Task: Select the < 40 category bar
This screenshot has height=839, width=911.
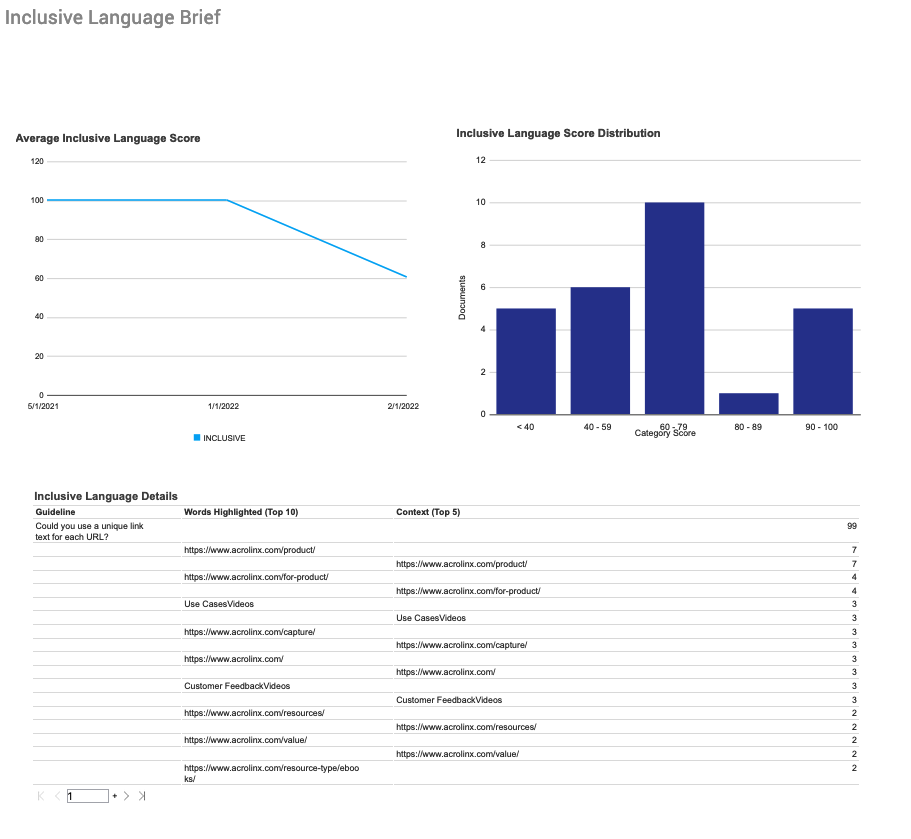Action: [525, 360]
